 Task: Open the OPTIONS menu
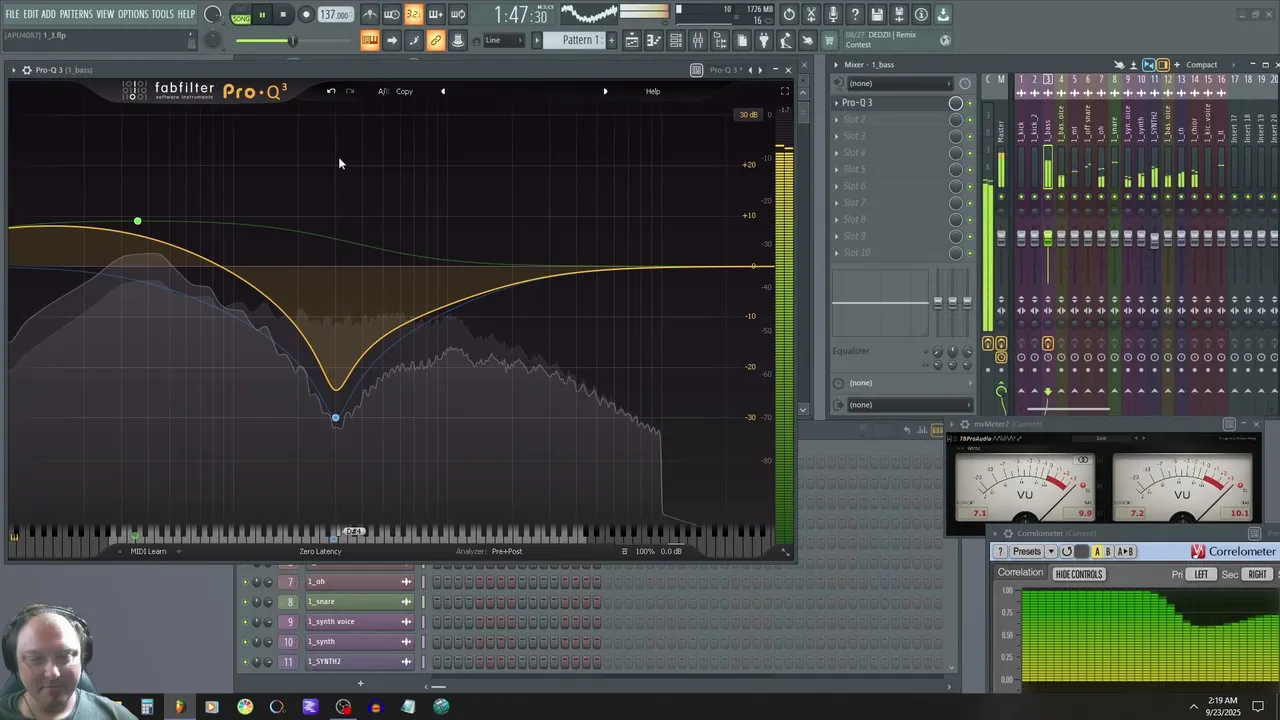(133, 14)
